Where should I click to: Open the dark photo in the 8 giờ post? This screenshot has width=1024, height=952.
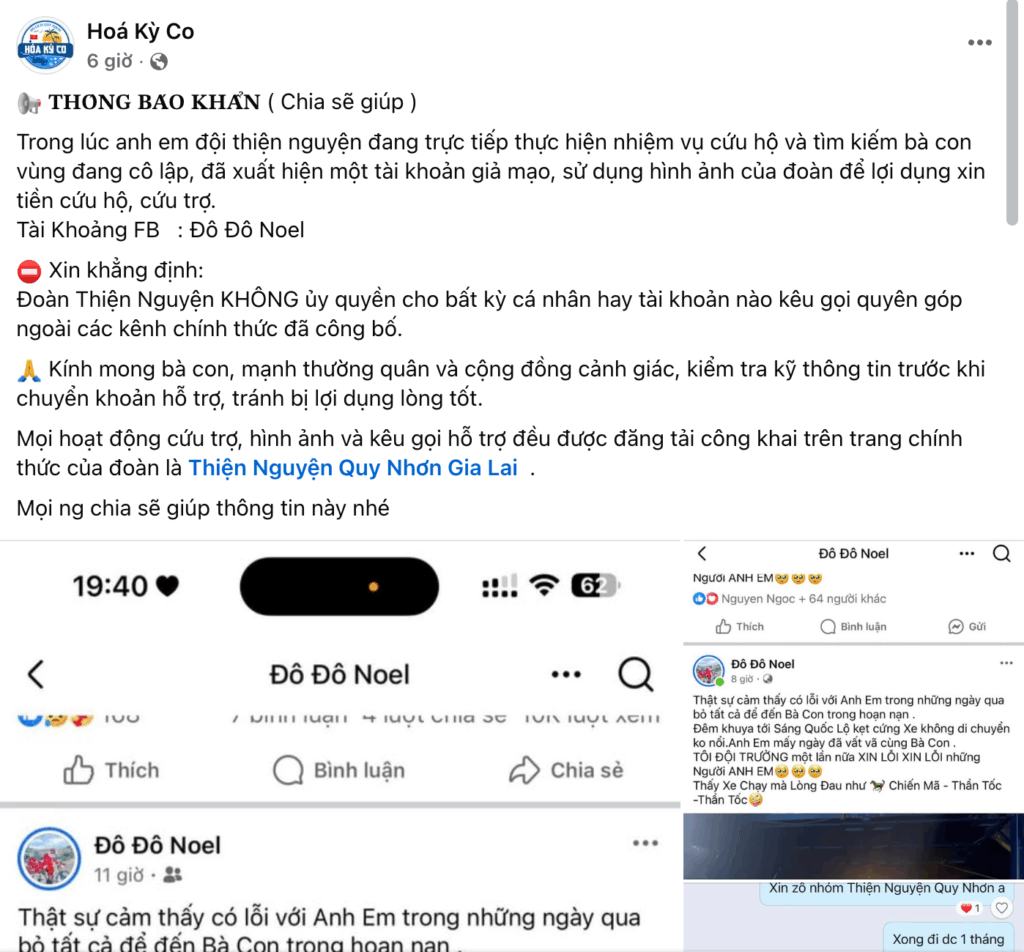853,846
